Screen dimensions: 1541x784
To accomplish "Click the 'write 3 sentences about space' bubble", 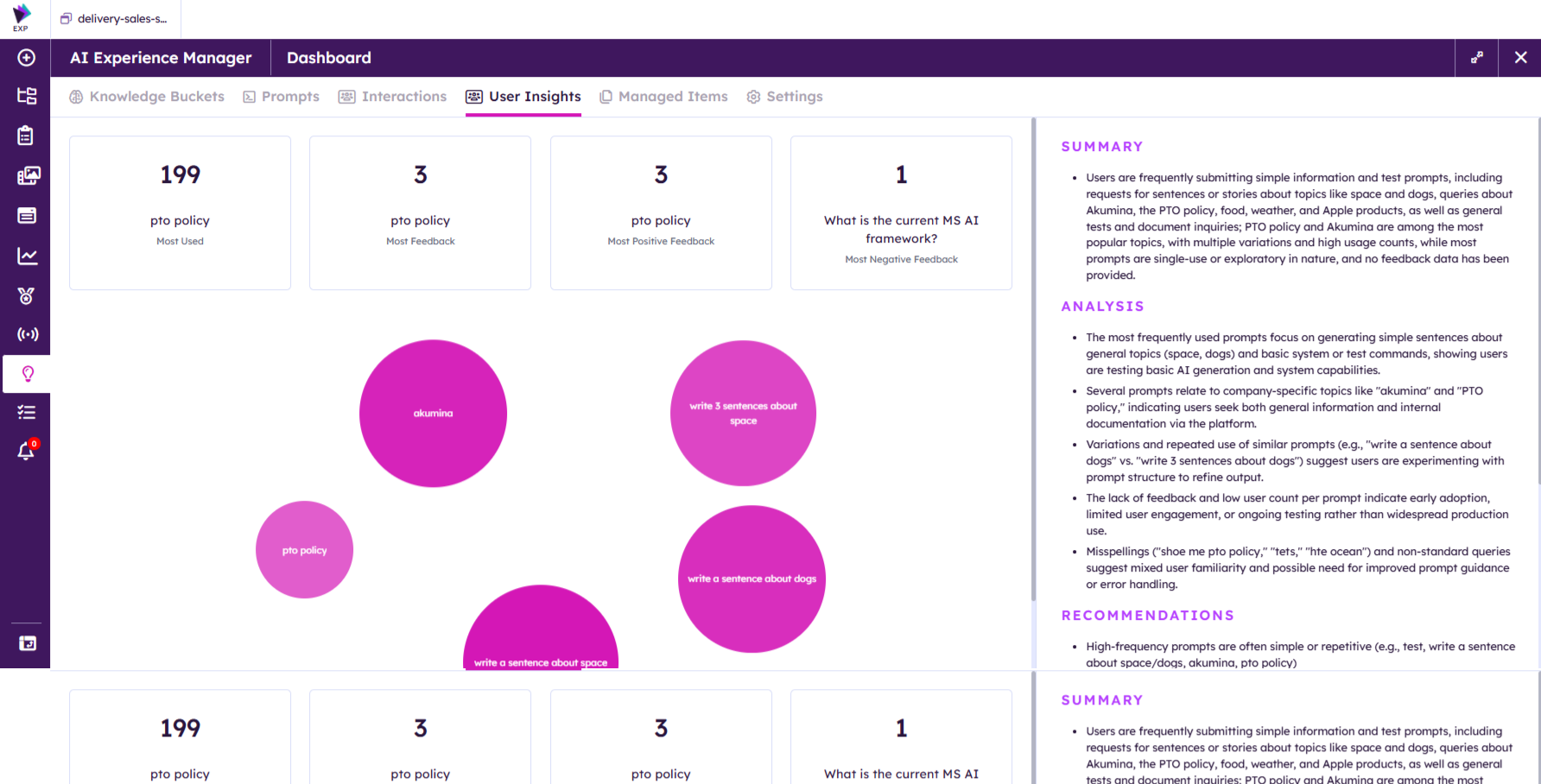I will click(x=743, y=414).
